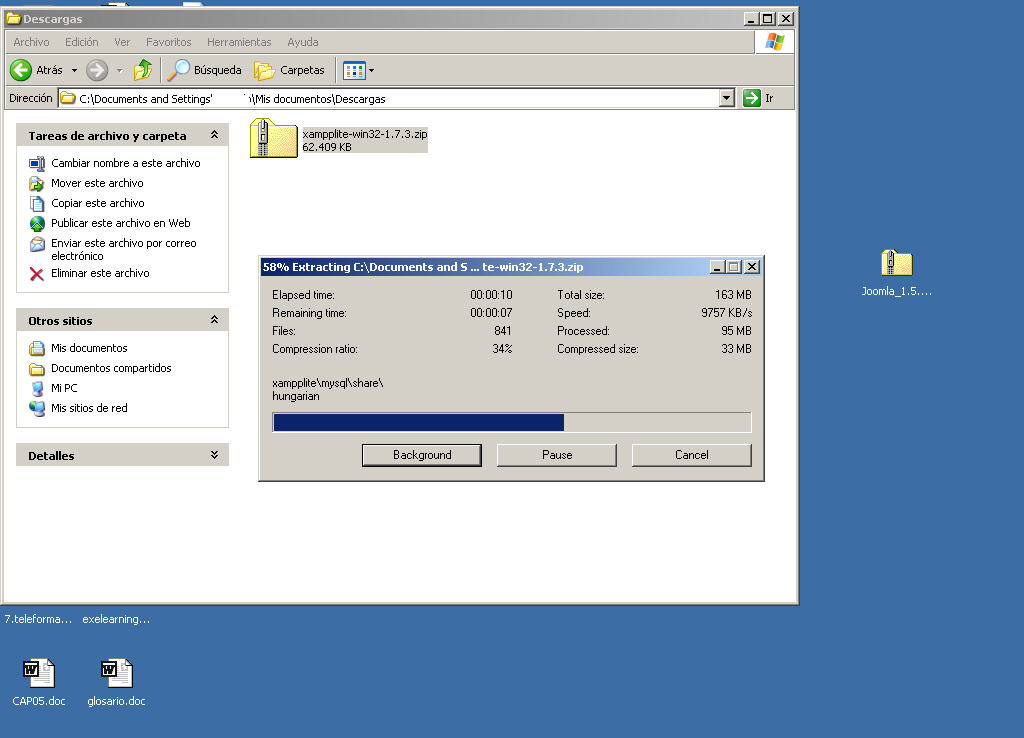Collapse the Otros sitios panel
The height and width of the screenshot is (738, 1024).
pos(214,320)
